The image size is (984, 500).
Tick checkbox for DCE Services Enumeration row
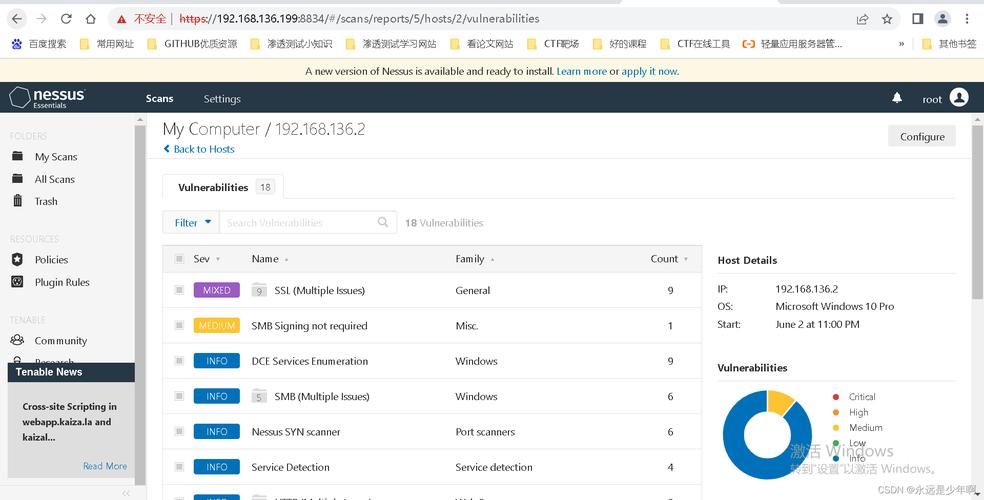coord(179,361)
